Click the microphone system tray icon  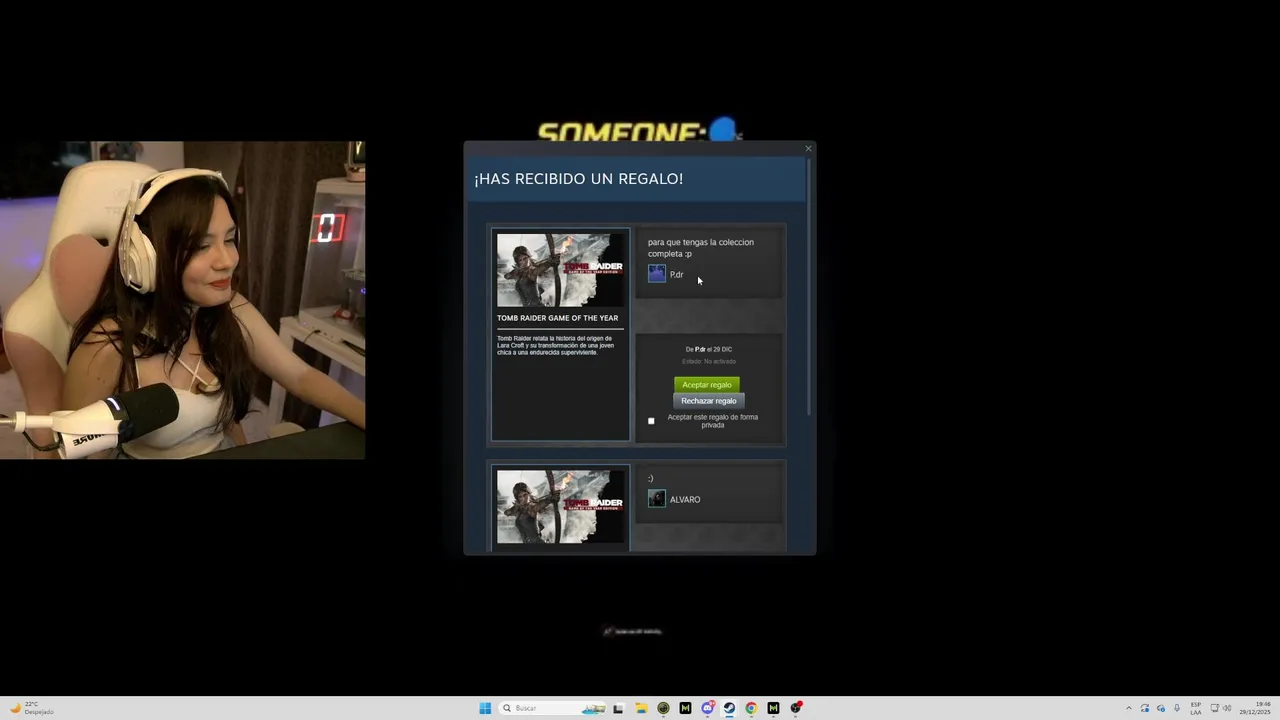(x=1177, y=708)
